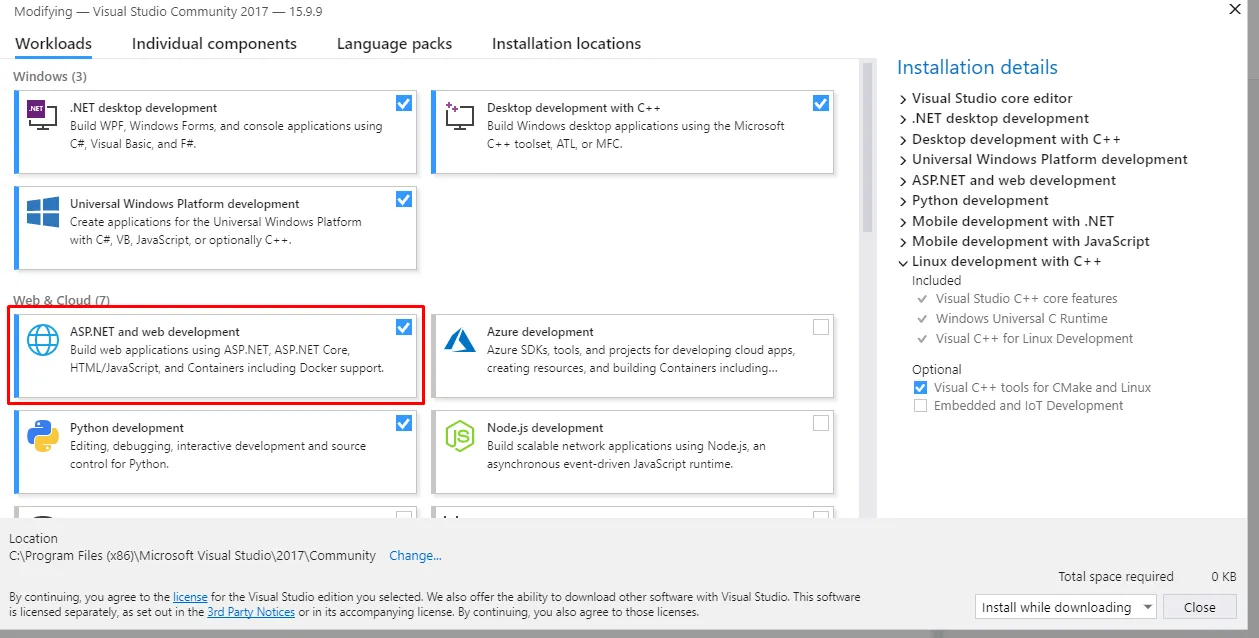Click the Close button at bottom
1259x638 pixels.
click(x=1199, y=607)
